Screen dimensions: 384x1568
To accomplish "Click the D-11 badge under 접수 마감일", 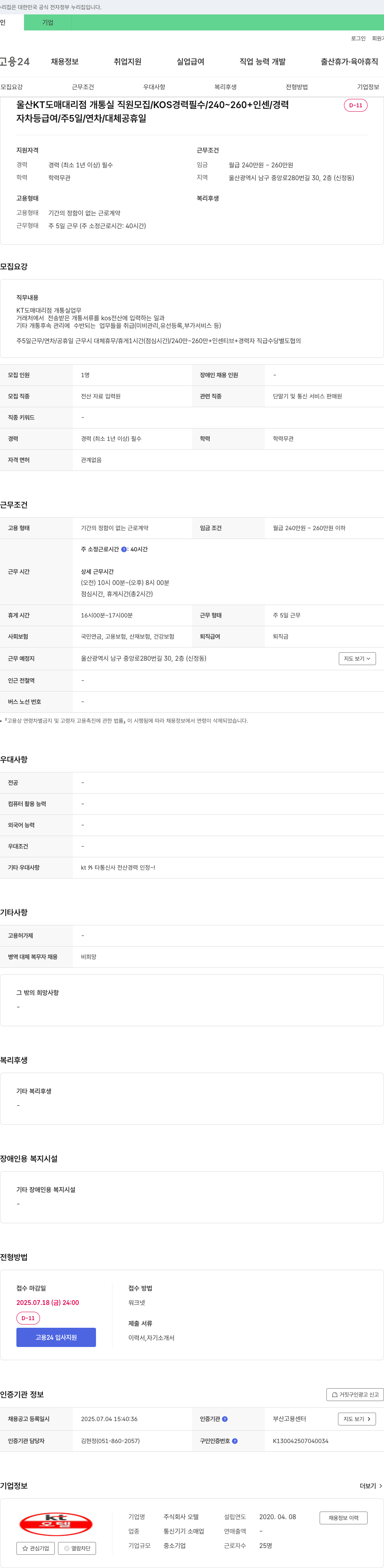I will click(x=28, y=1318).
